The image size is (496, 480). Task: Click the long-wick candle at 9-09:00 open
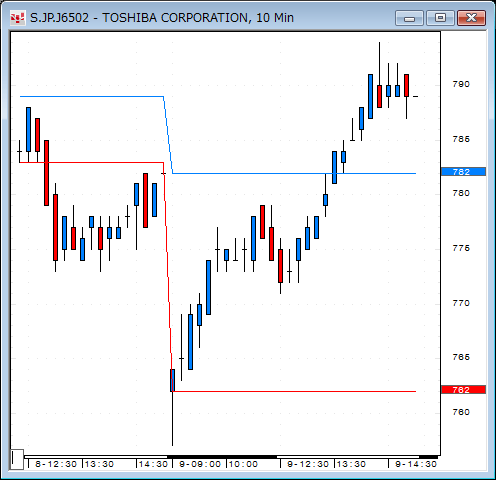click(x=172, y=407)
